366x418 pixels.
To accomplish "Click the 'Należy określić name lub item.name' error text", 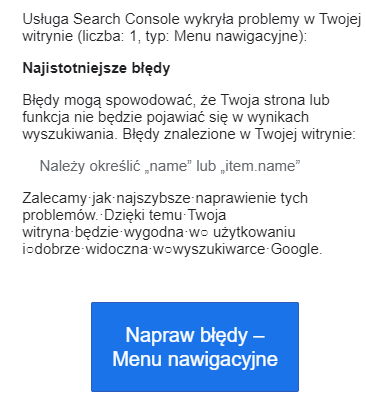I will point(170,166).
